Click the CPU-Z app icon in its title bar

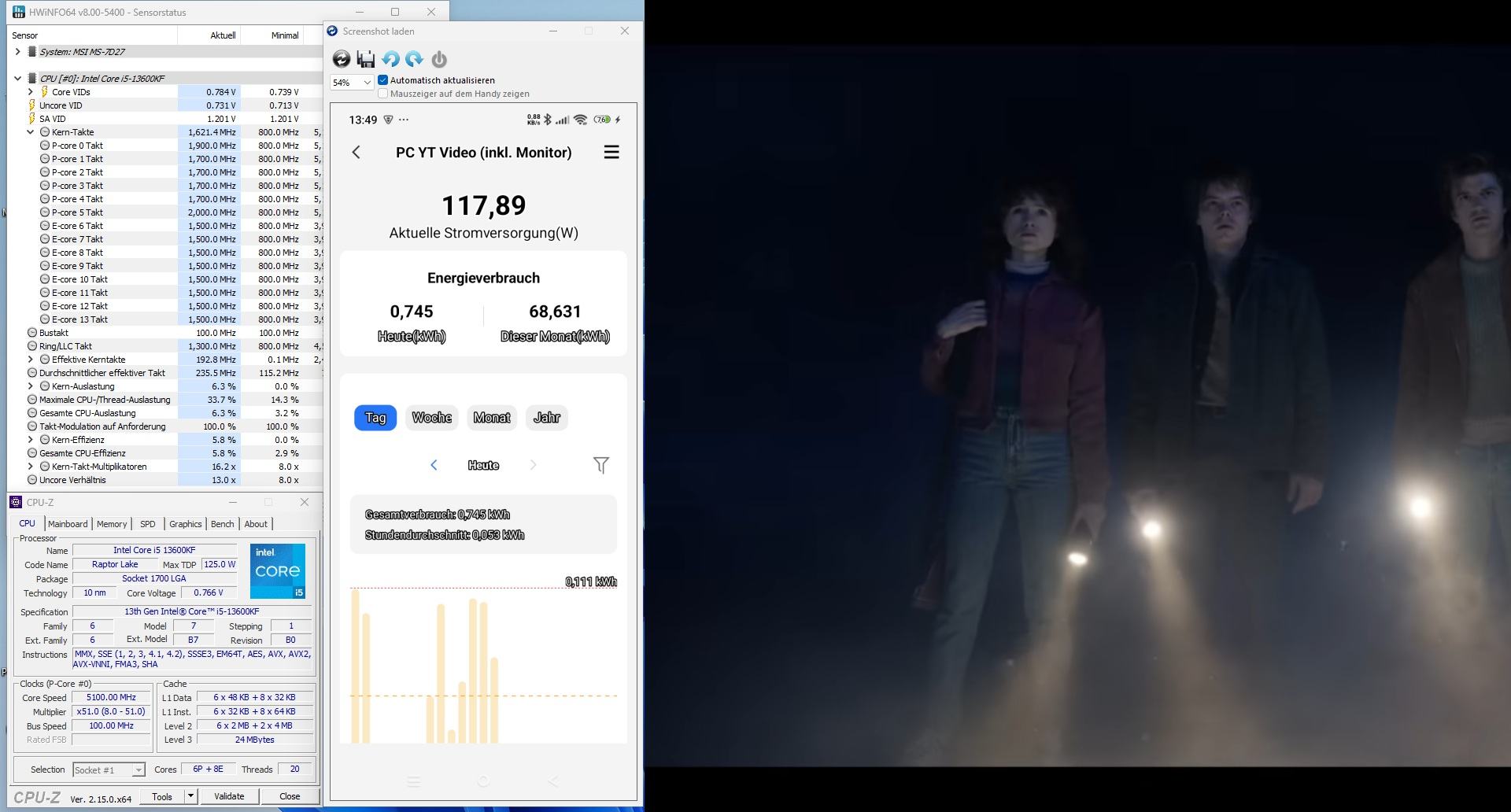click(16, 502)
